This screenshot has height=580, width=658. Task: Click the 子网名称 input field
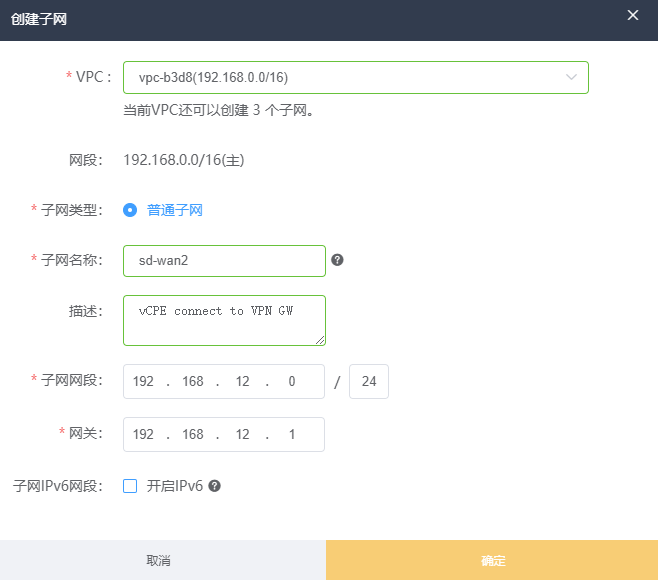coord(225,261)
